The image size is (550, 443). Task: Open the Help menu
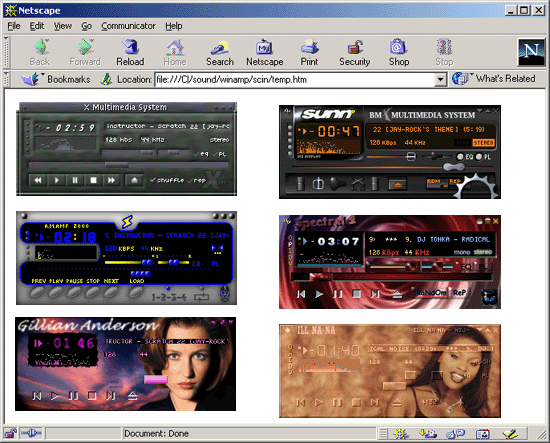click(174, 26)
